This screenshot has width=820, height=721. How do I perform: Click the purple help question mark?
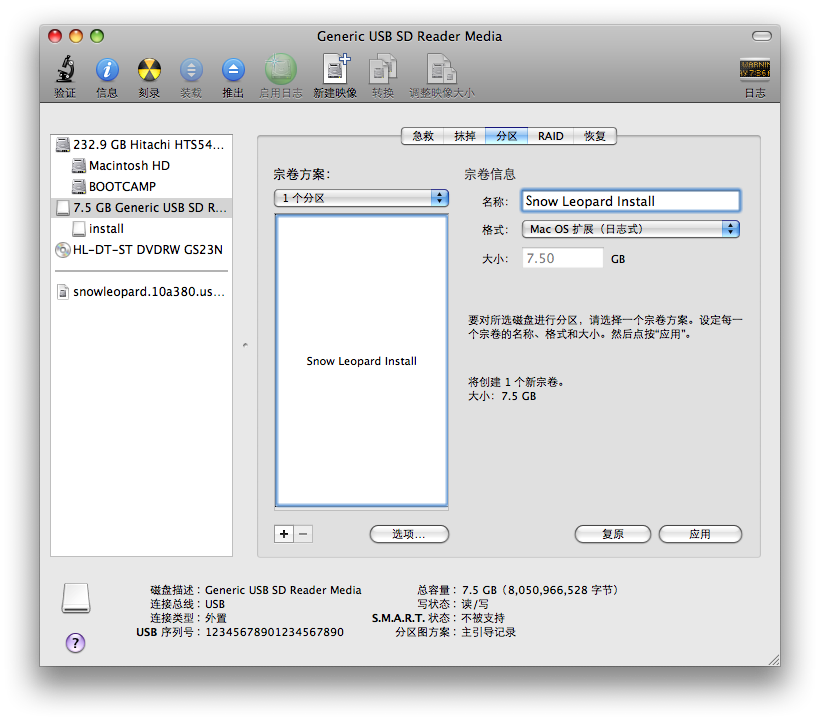point(75,643)
